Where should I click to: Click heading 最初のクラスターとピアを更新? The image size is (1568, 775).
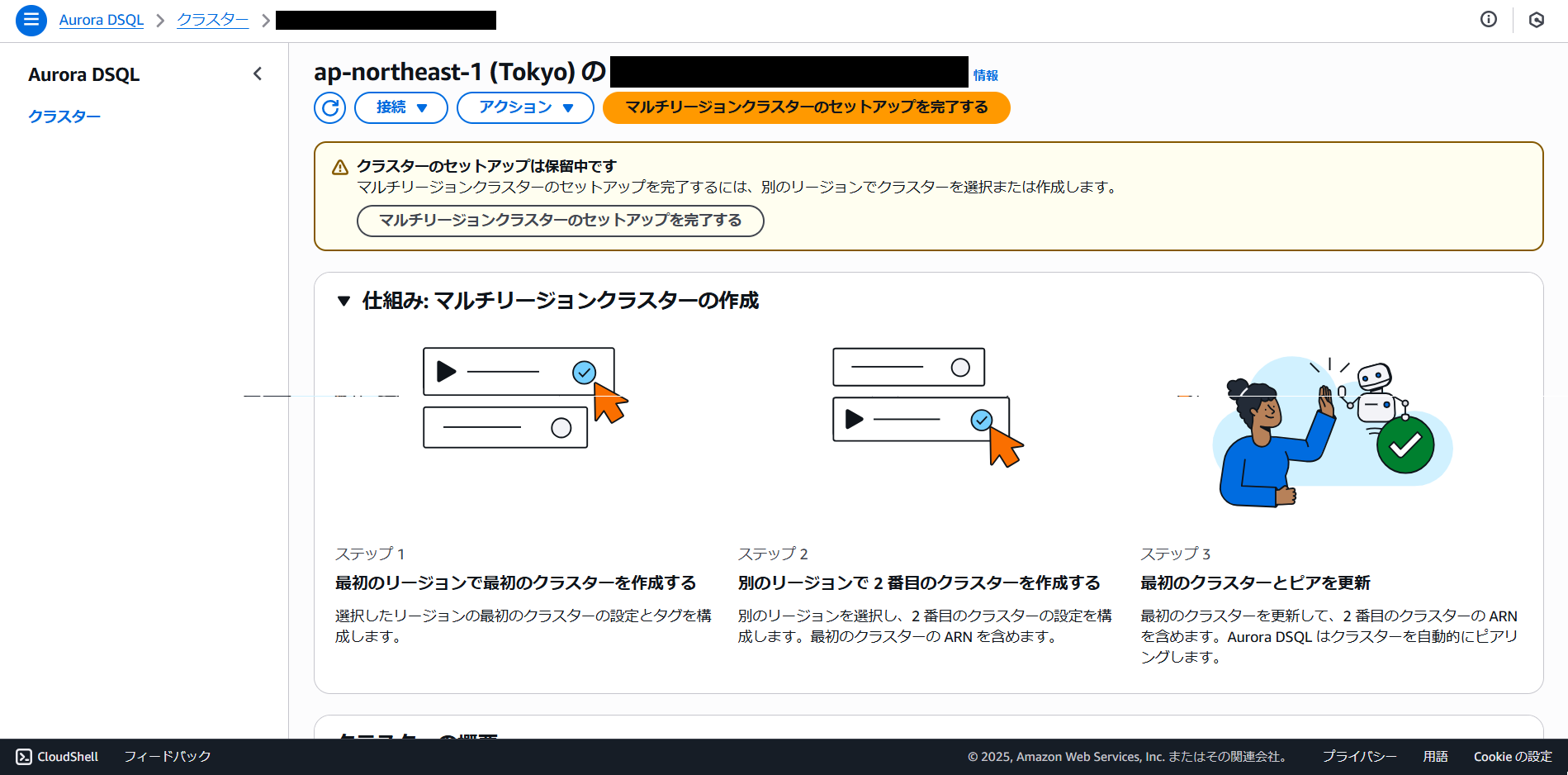1256,583
